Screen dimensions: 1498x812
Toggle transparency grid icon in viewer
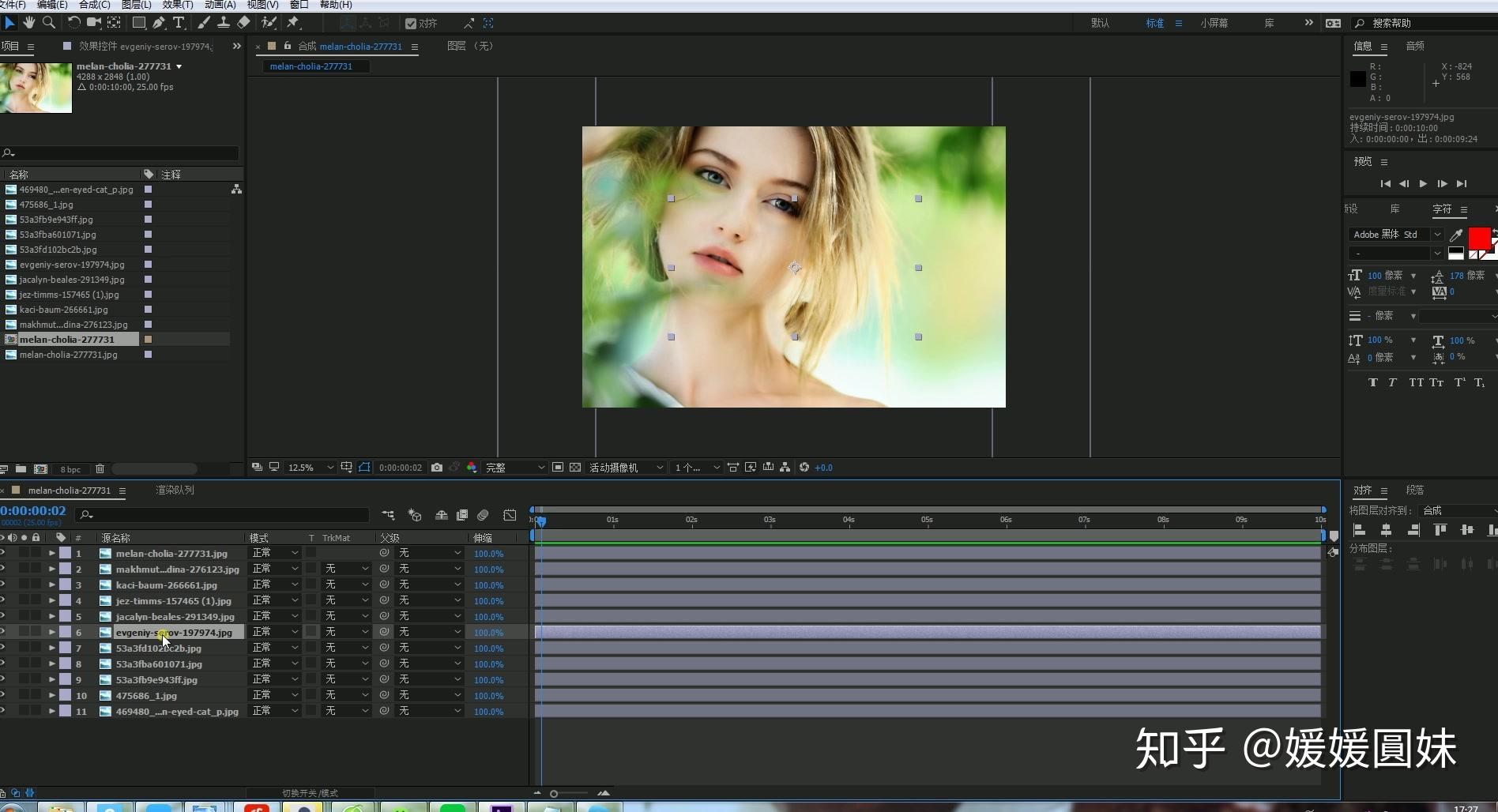[575, 468]
